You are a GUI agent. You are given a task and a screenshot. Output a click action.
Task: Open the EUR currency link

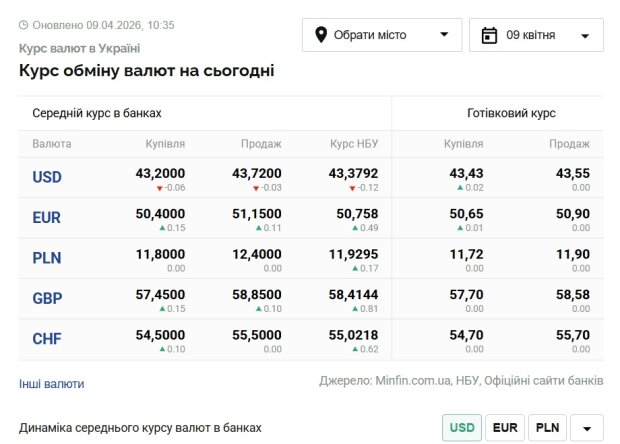click(47, 217)
